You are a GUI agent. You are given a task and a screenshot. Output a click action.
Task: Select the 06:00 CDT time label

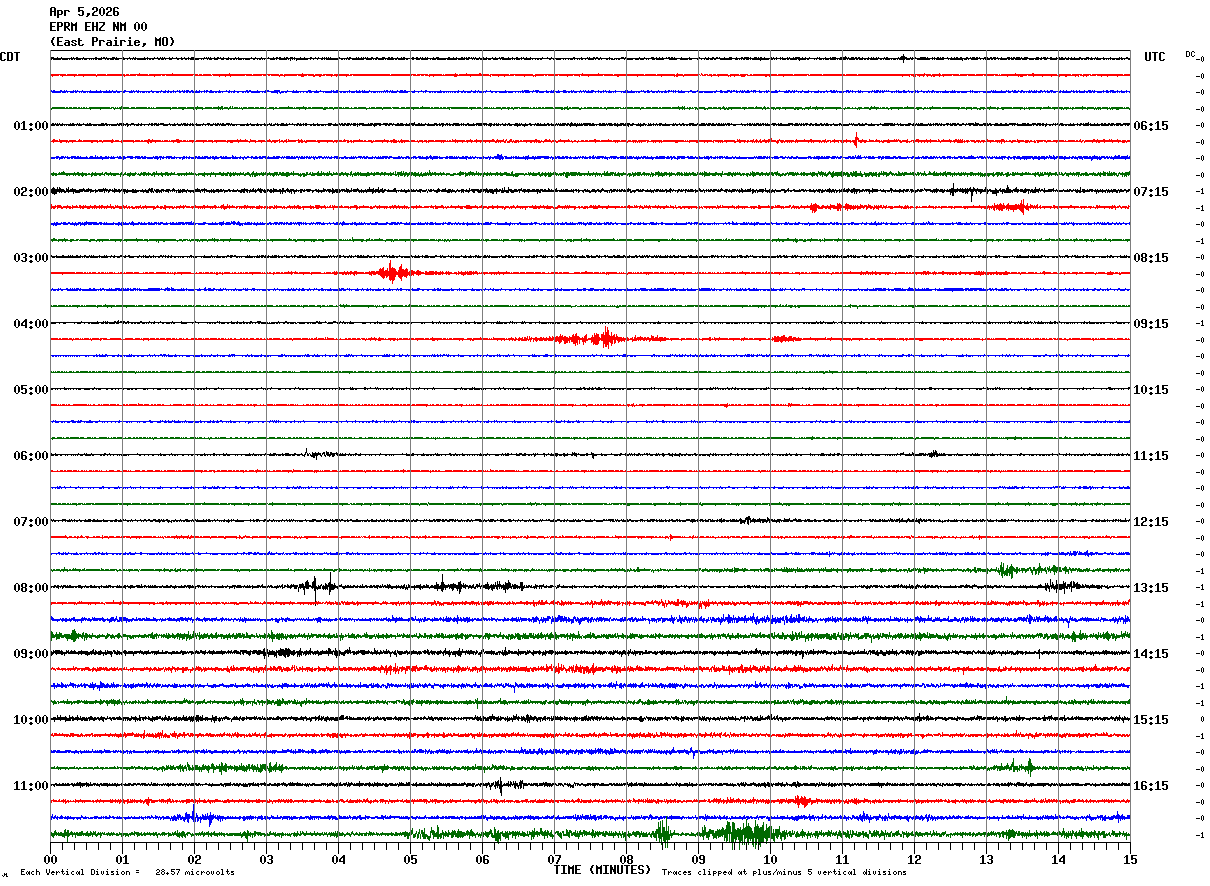31,456
